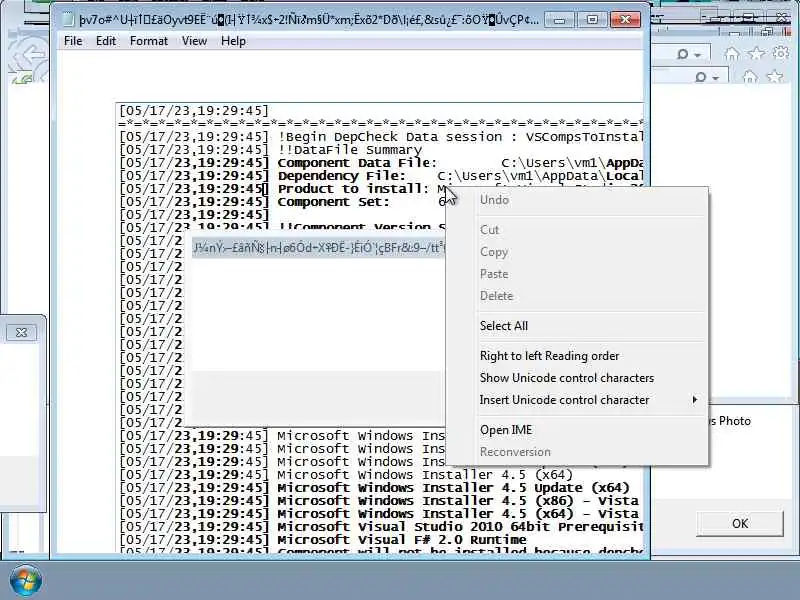Select Insert Unicode control character entry
The width and height of the screenshot is (800, 600).
pos(577,400)
